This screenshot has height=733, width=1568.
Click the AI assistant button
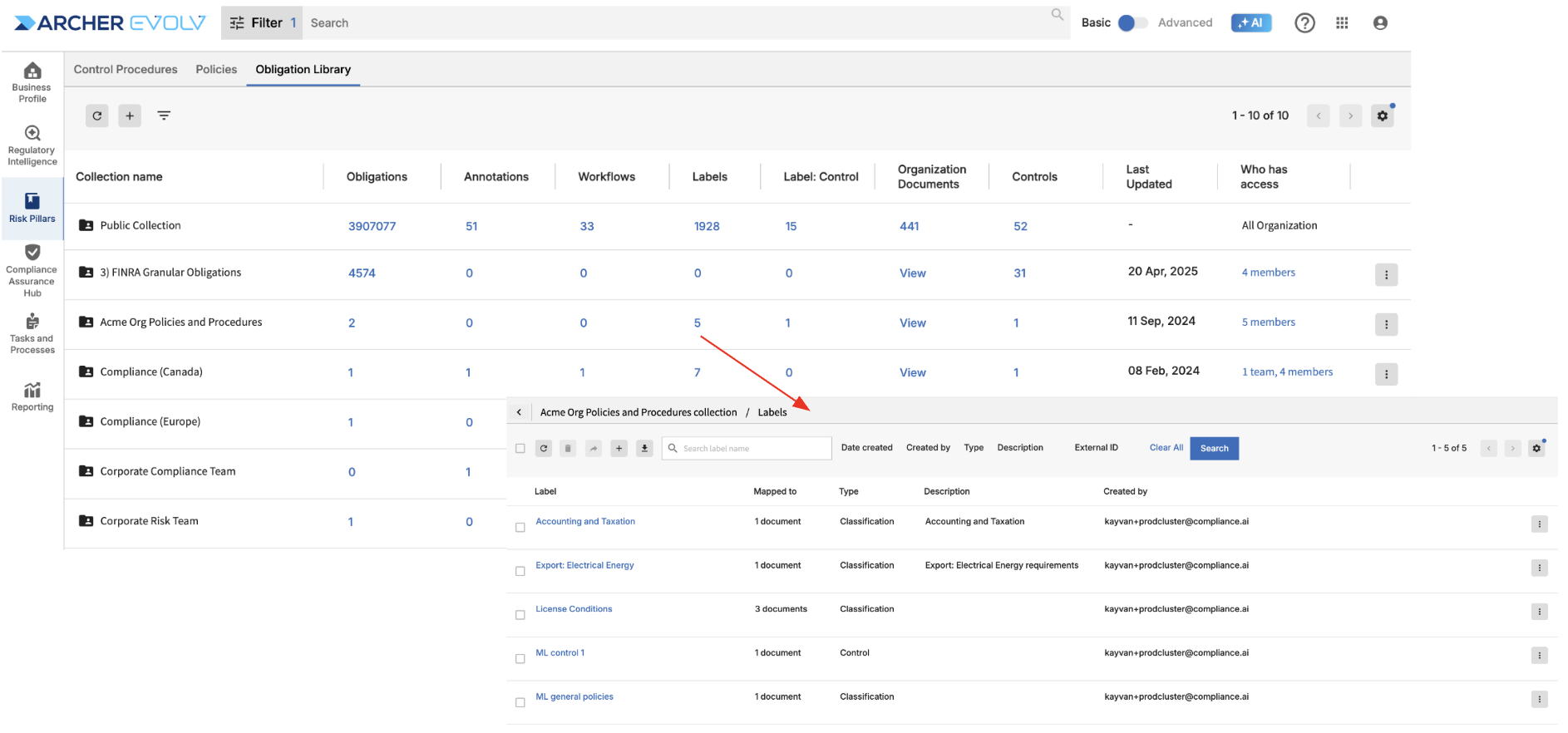[1250, 23]
